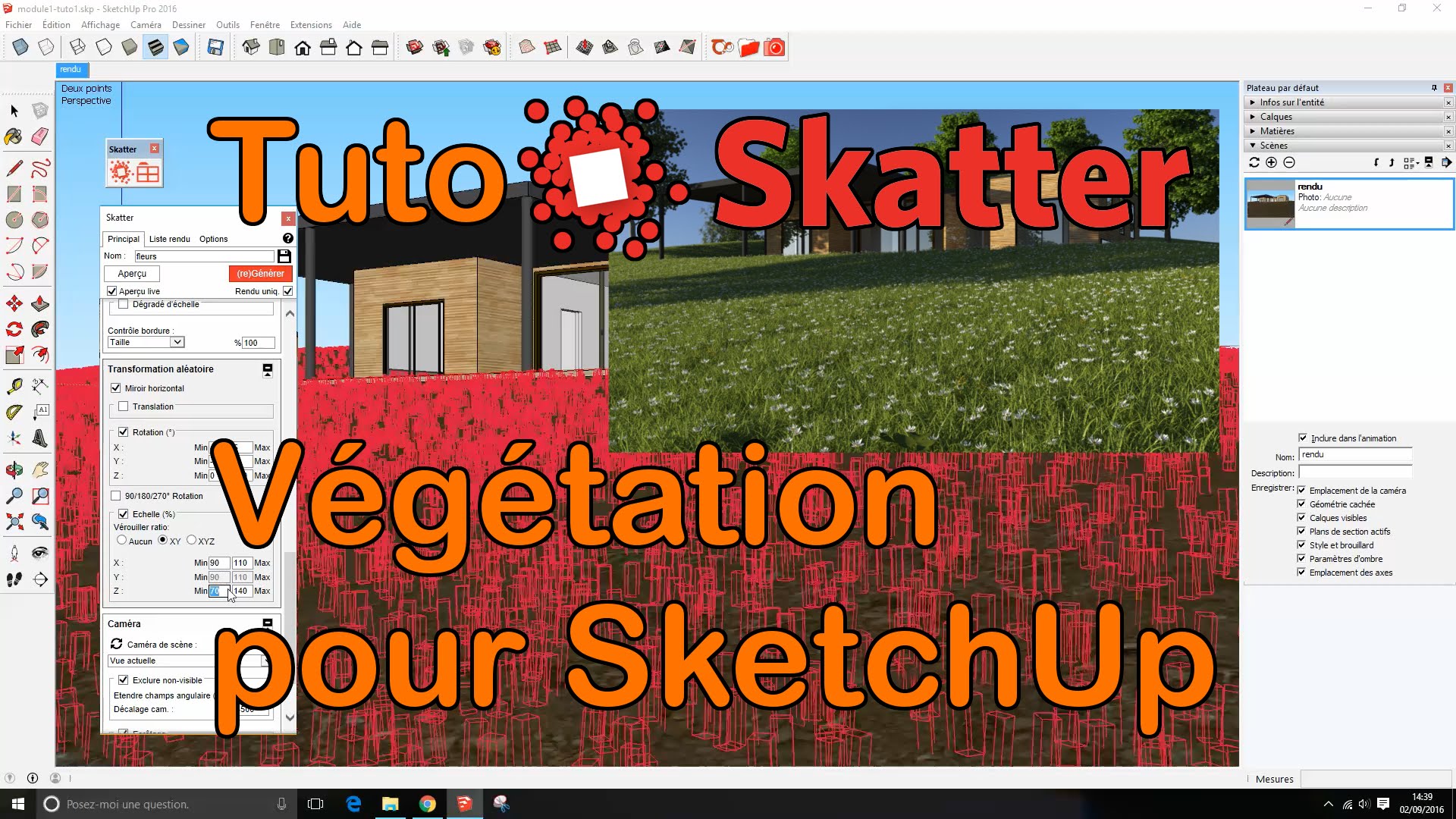The image size is (1456, 819).
Task: Activate the Follow Me tool
Action: [x=40, y=329]
